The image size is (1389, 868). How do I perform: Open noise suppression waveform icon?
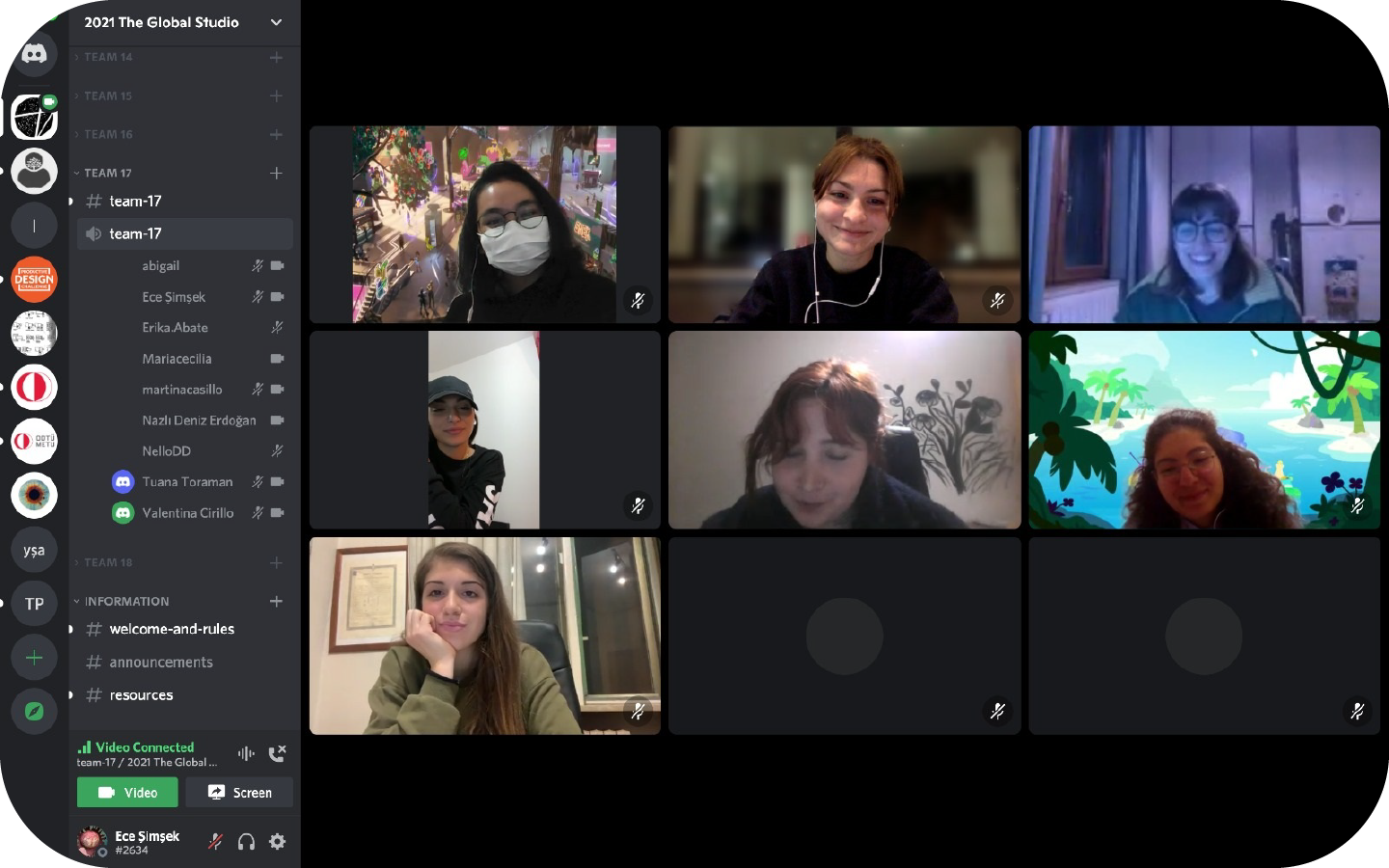pyautogui.click(x=246, y=753)
